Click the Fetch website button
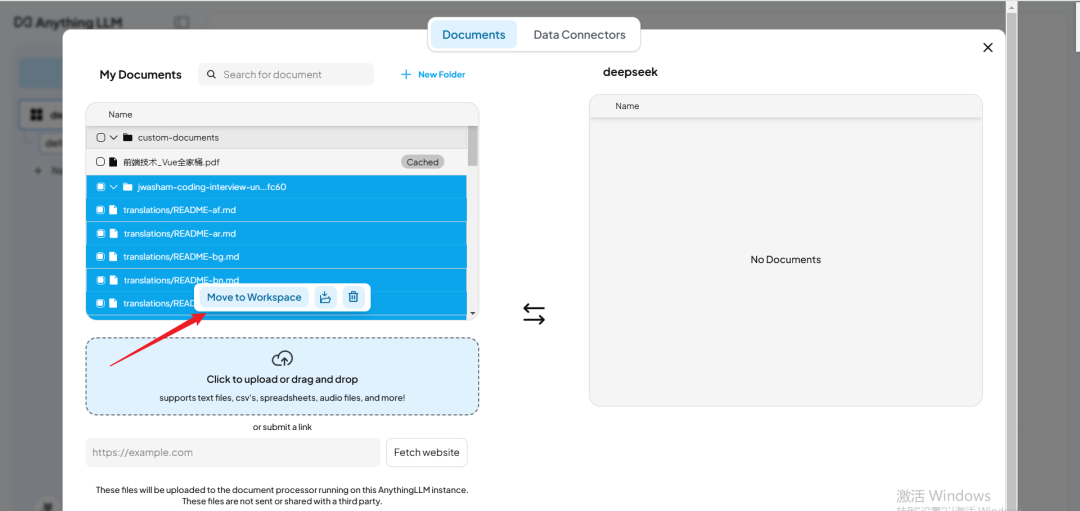1080x511 pixels. tap(426, 452)
